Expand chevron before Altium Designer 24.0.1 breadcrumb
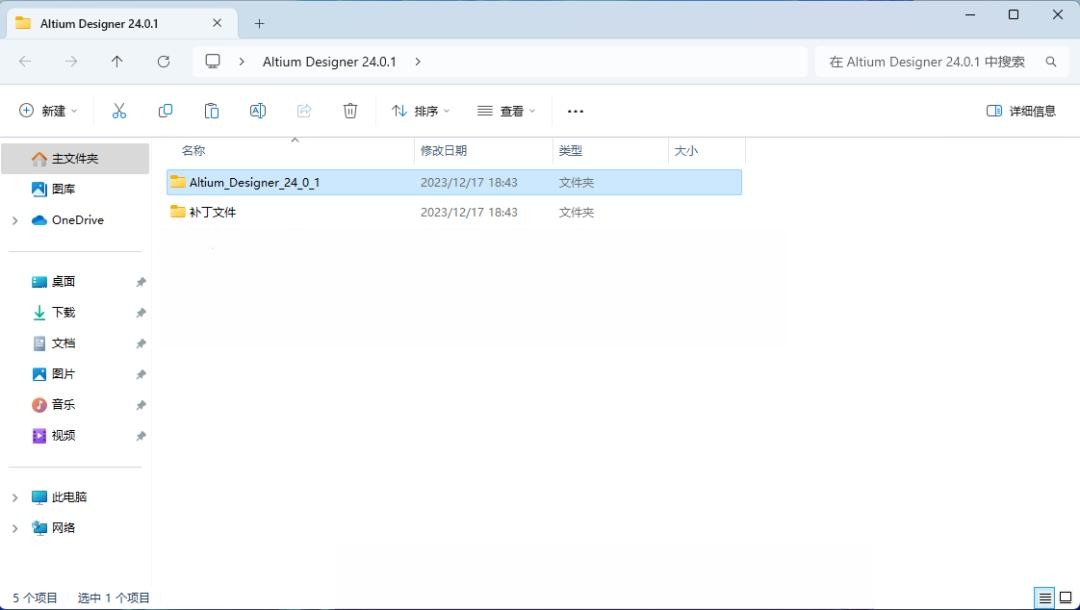 [241, 61]
